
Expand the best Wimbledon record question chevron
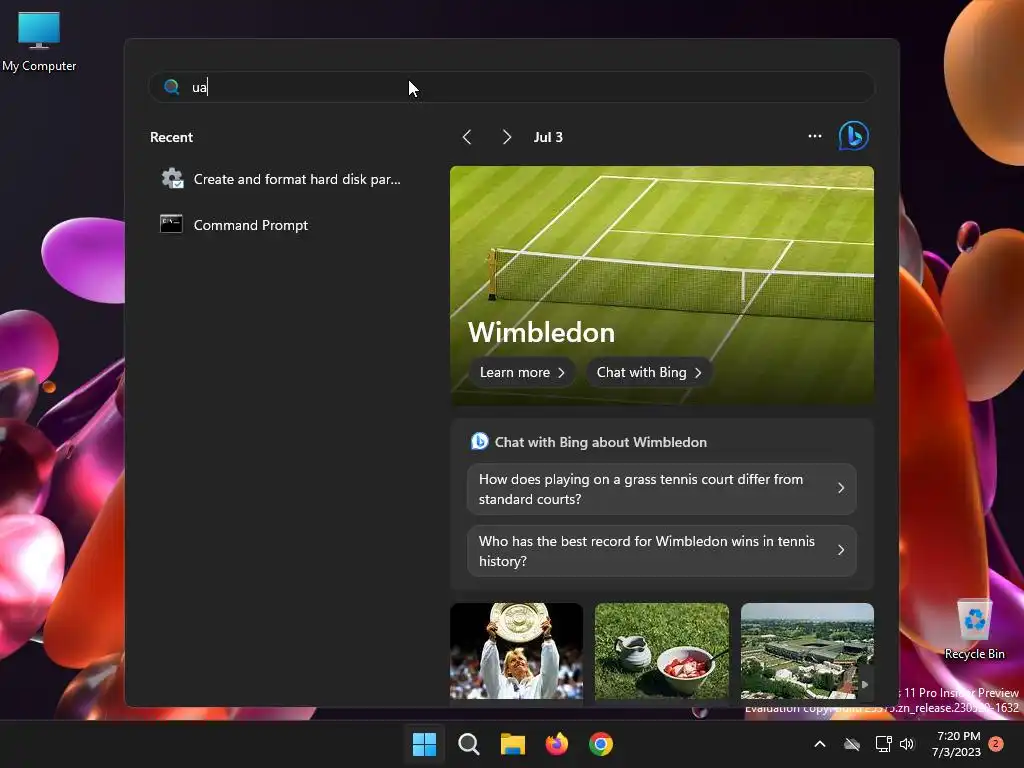pos(841,551)
